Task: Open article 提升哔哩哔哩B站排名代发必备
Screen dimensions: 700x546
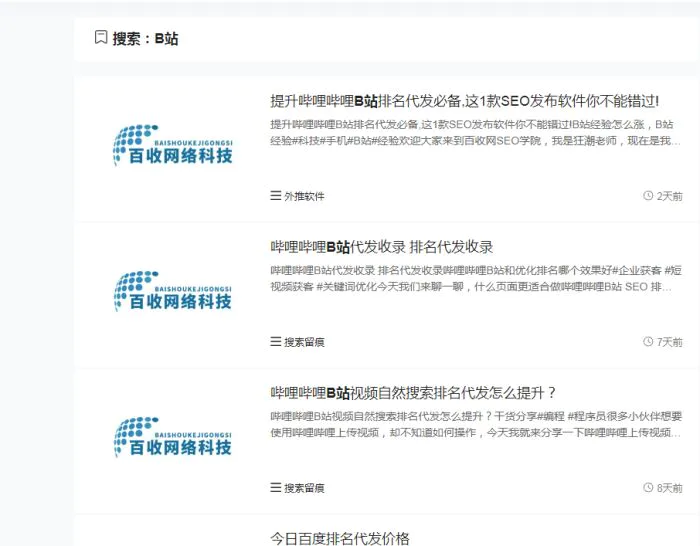Action: tap(464, 101)
